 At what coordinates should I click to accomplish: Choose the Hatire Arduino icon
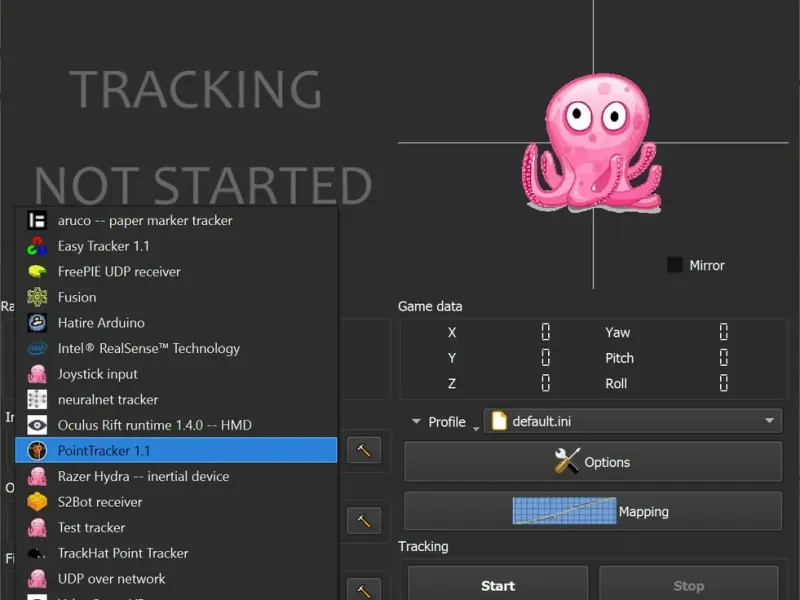(37, 322)
